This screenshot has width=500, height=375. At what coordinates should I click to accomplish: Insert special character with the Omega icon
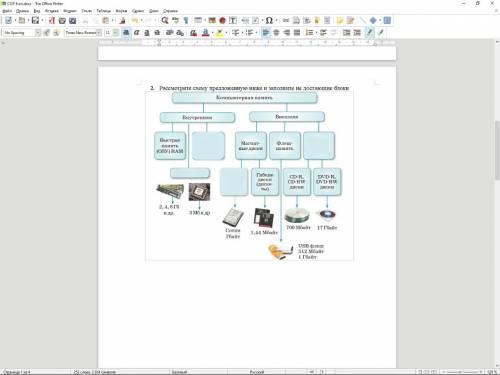(x=269, y=20)
